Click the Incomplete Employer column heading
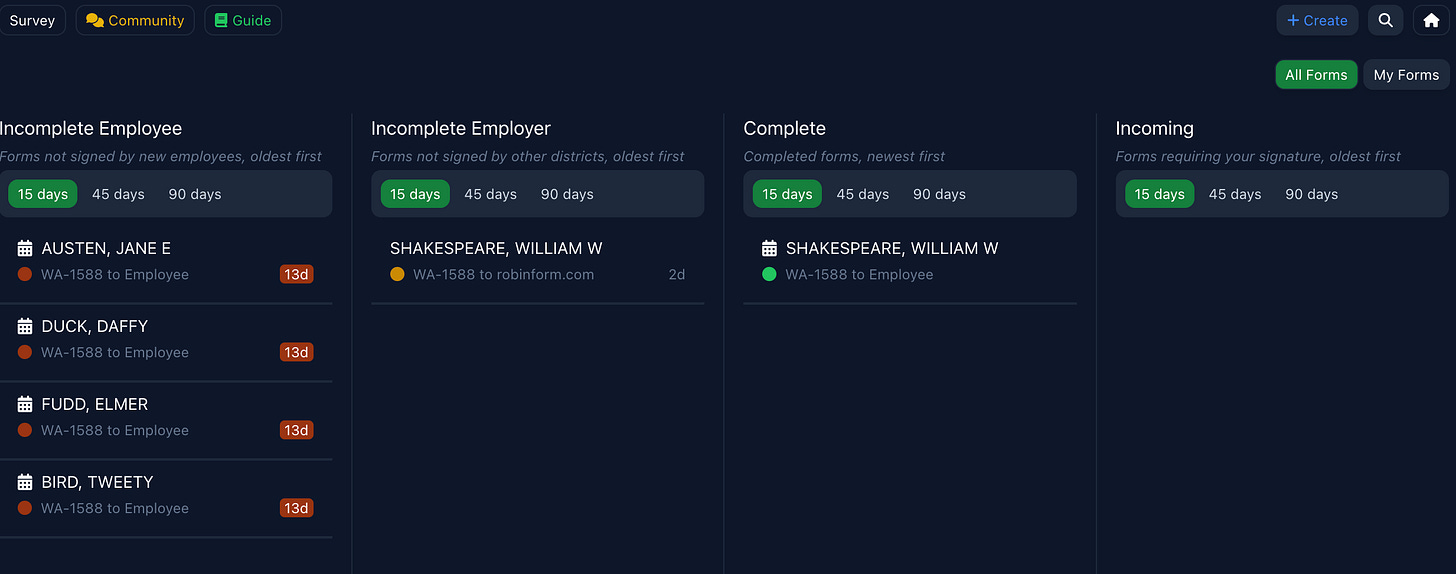The width and height of the screenshot is (1456, 574). (461, 128)
